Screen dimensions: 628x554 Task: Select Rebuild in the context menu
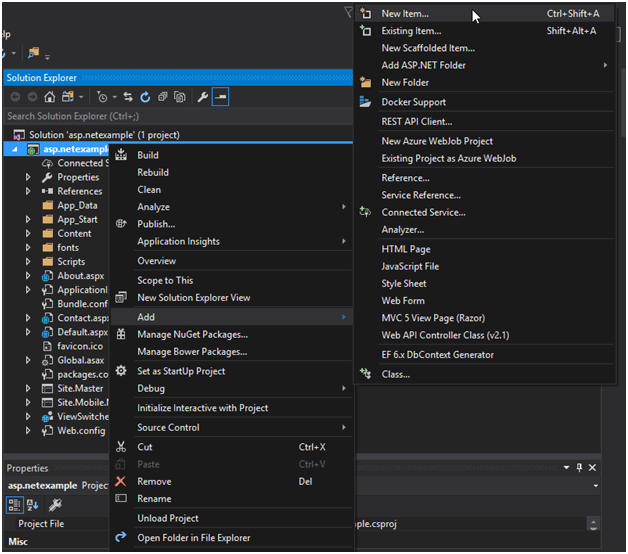coord(153,172)
